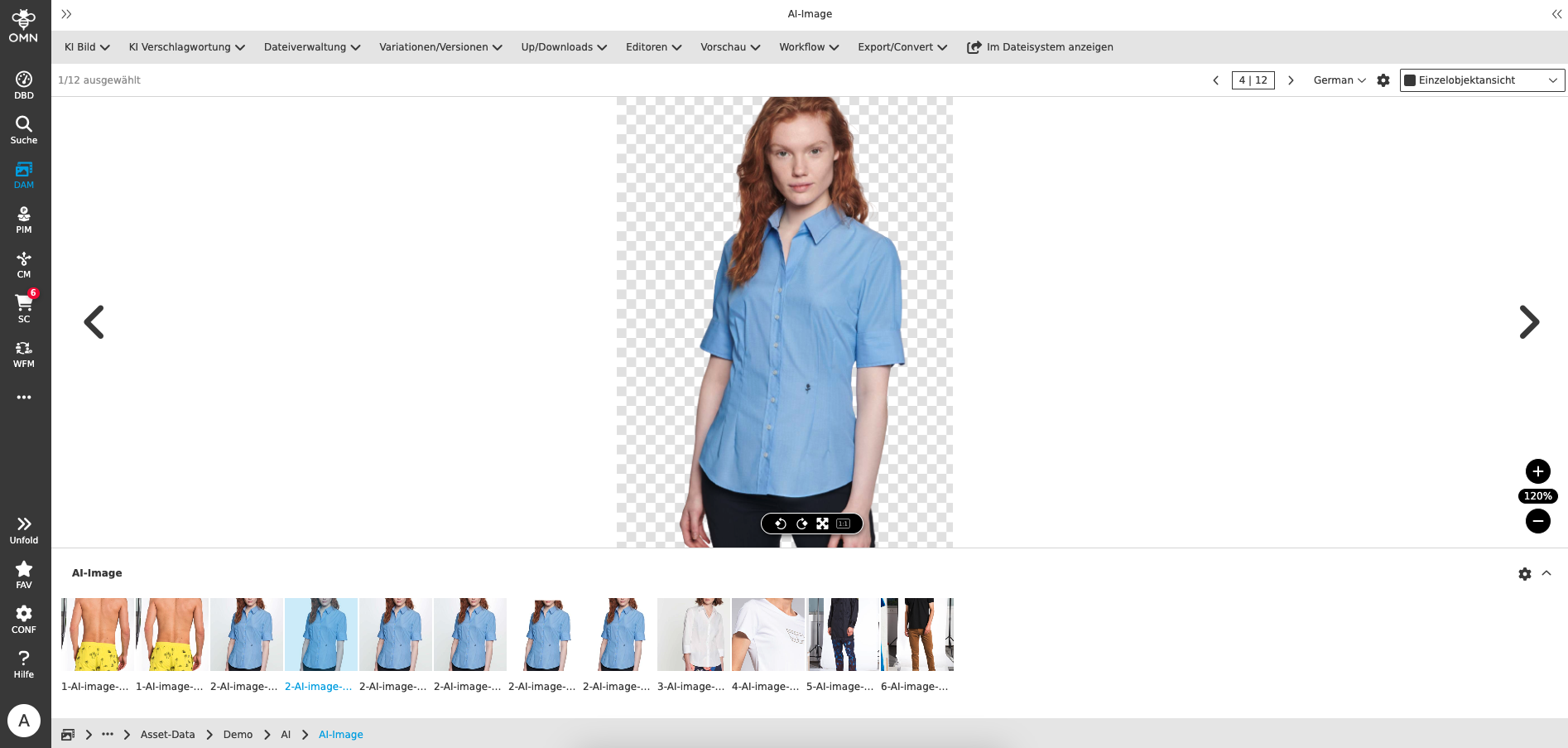Image resolution: width=1568 pixels, height=748 pixels.
Task: Open the KI Bild menu
Action: pyautogui.click(x=85, y=47)
